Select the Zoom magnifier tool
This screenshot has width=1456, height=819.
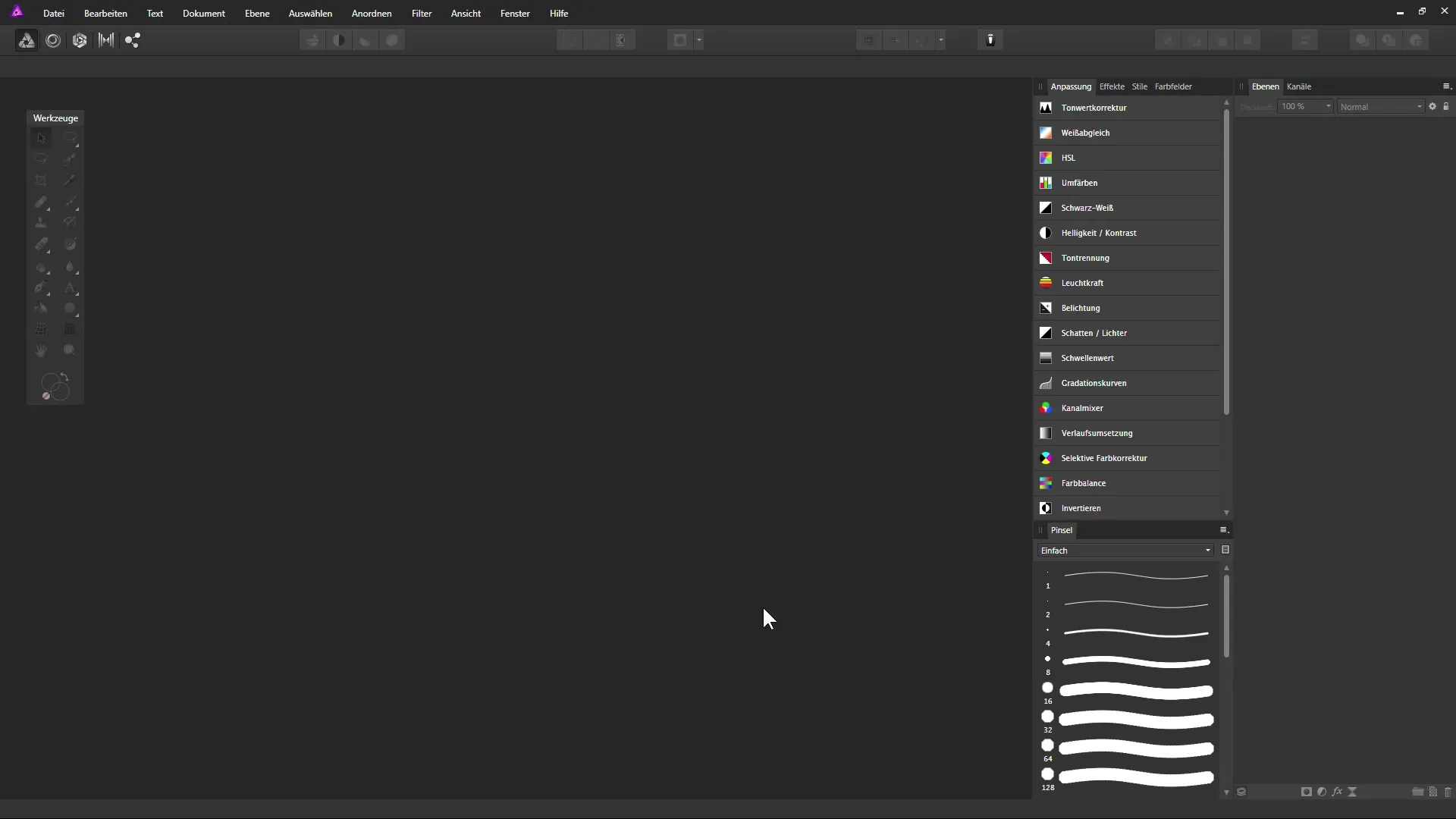[70, 350]
